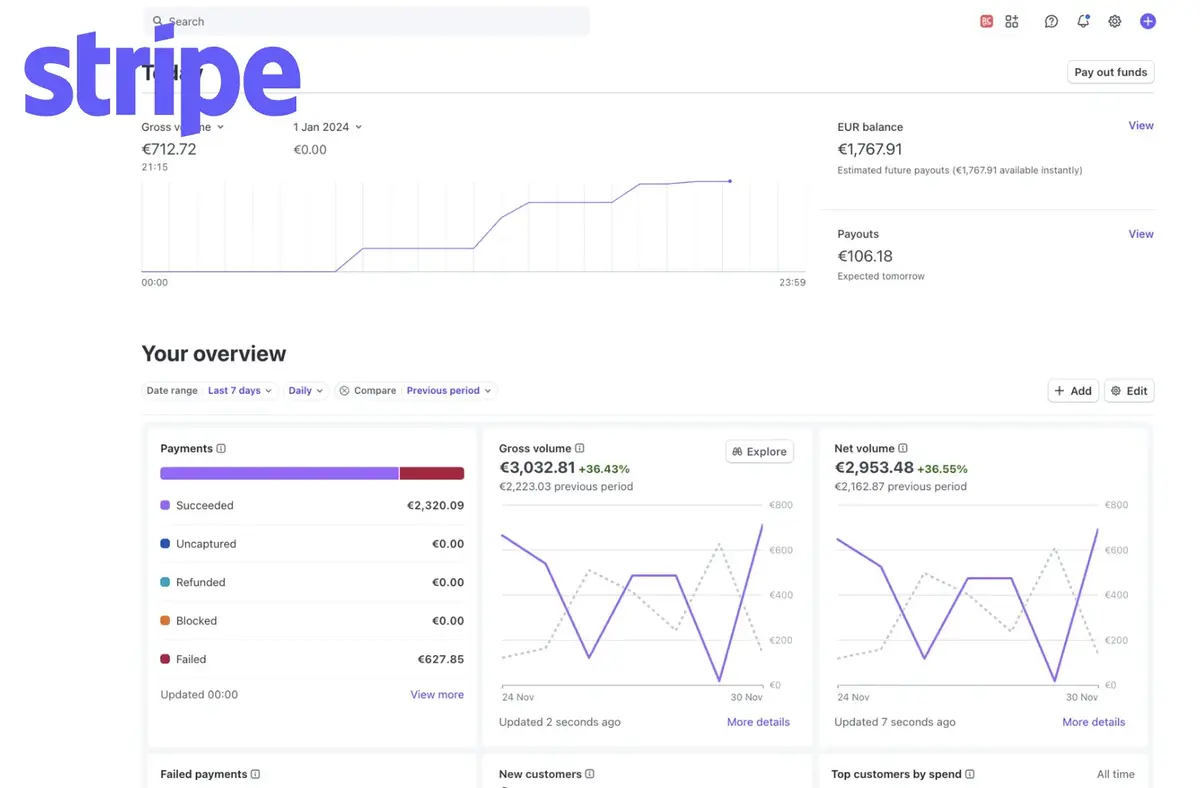Click the €106.18 payouts amount
1200x788 pixels.
tap(865, 256)
